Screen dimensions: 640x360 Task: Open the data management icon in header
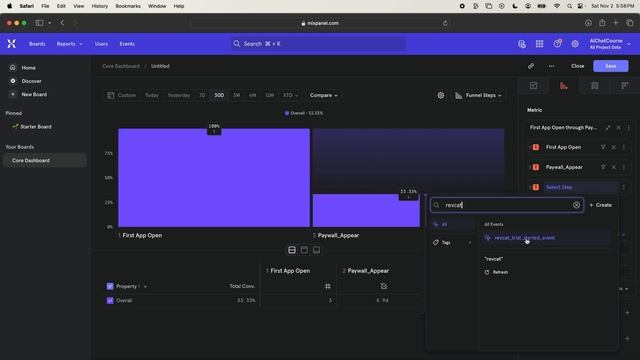522,44
